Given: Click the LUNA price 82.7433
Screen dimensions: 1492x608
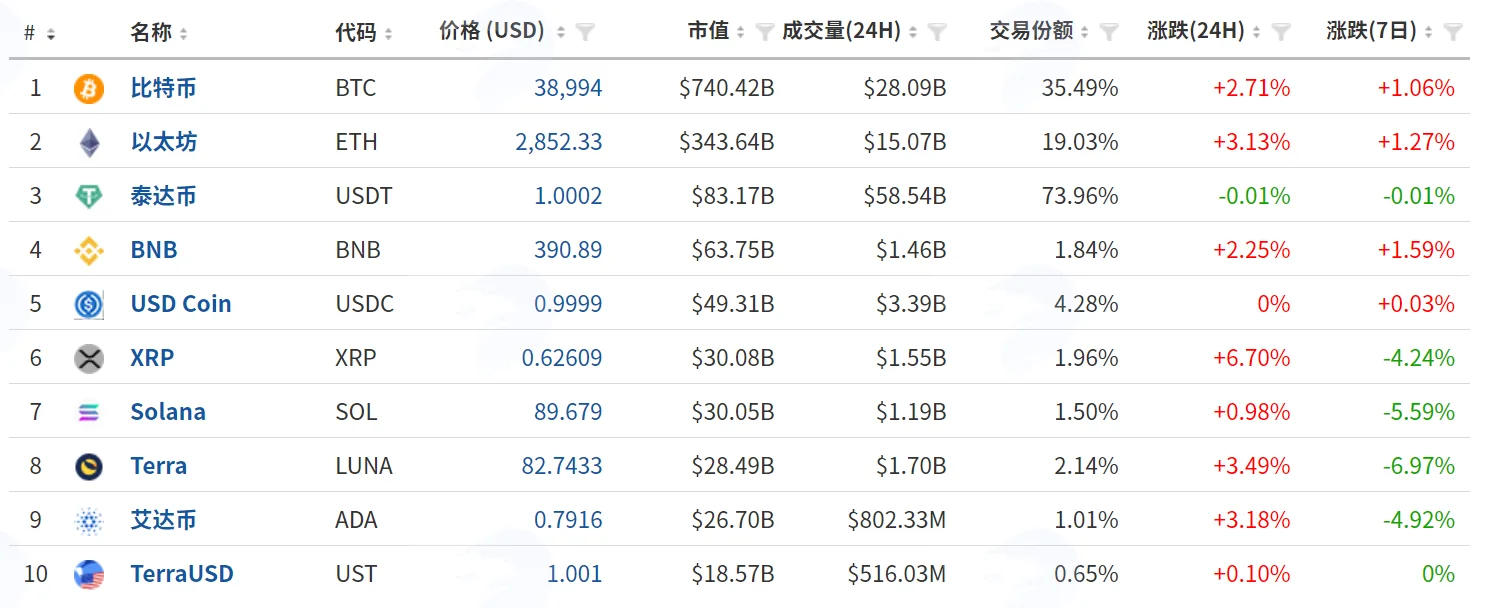Looking at the screenshot, I should pyautogui.click(x=562, y=466).
